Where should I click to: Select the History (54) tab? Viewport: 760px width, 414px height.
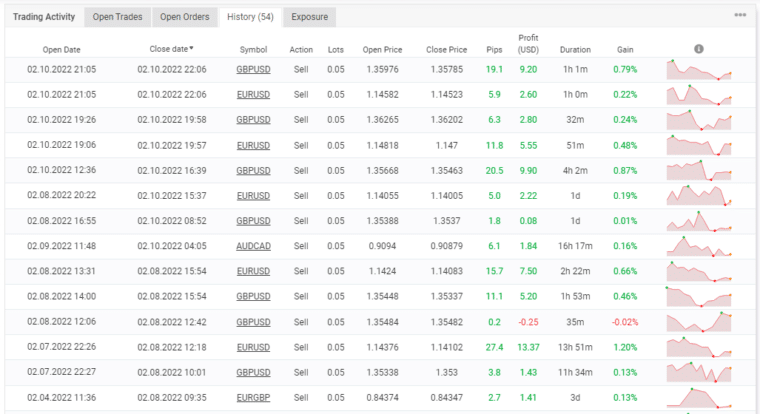click(x=250, y=17)
